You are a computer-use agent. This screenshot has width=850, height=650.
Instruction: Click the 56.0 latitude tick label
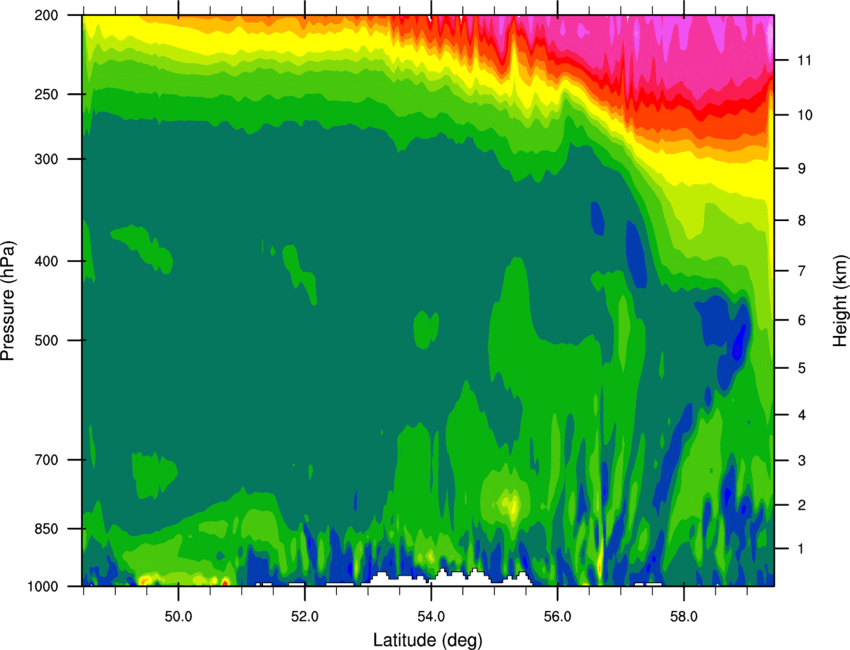tap(558, 617)
